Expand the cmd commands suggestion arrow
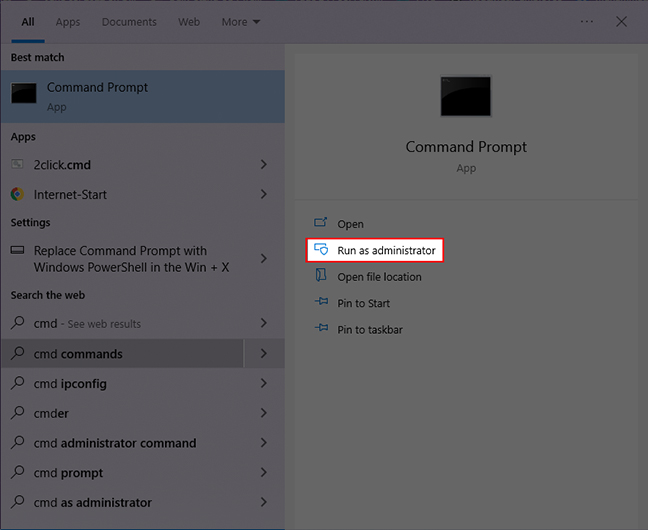The width and height of the screenshot is (648, 530). tap(263, 353)
